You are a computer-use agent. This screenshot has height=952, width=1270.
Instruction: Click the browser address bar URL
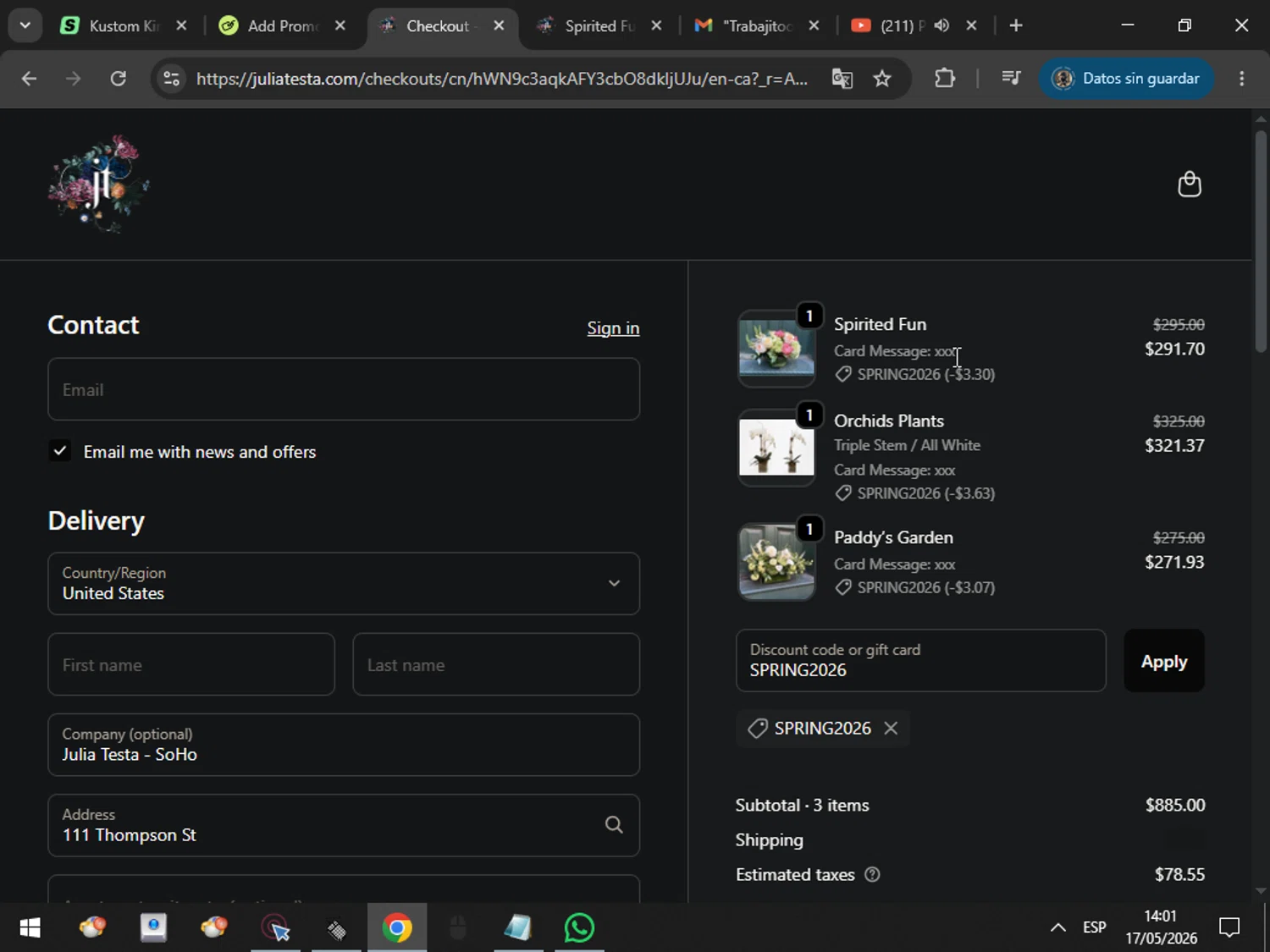pos(501,79)
